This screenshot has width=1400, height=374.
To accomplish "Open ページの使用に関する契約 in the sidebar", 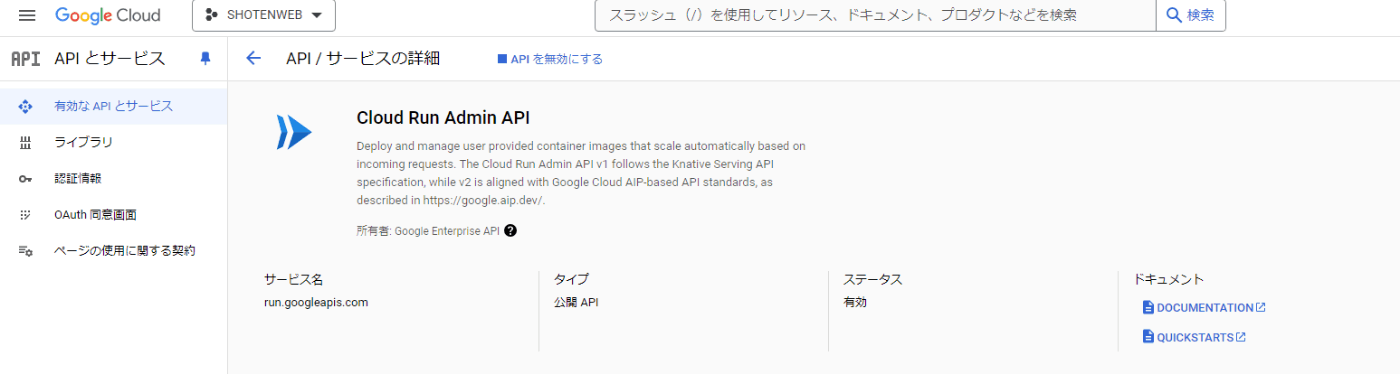I will (x=113, y=250).
